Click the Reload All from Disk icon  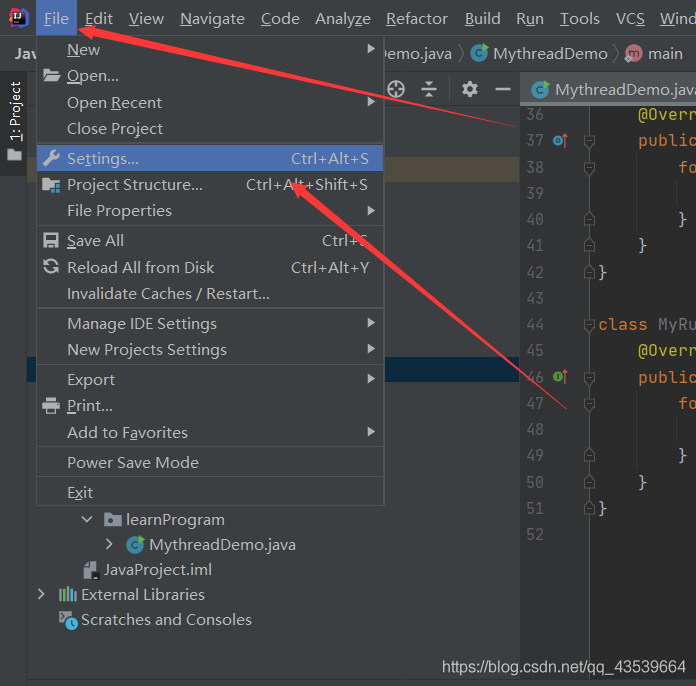[51, 267]
